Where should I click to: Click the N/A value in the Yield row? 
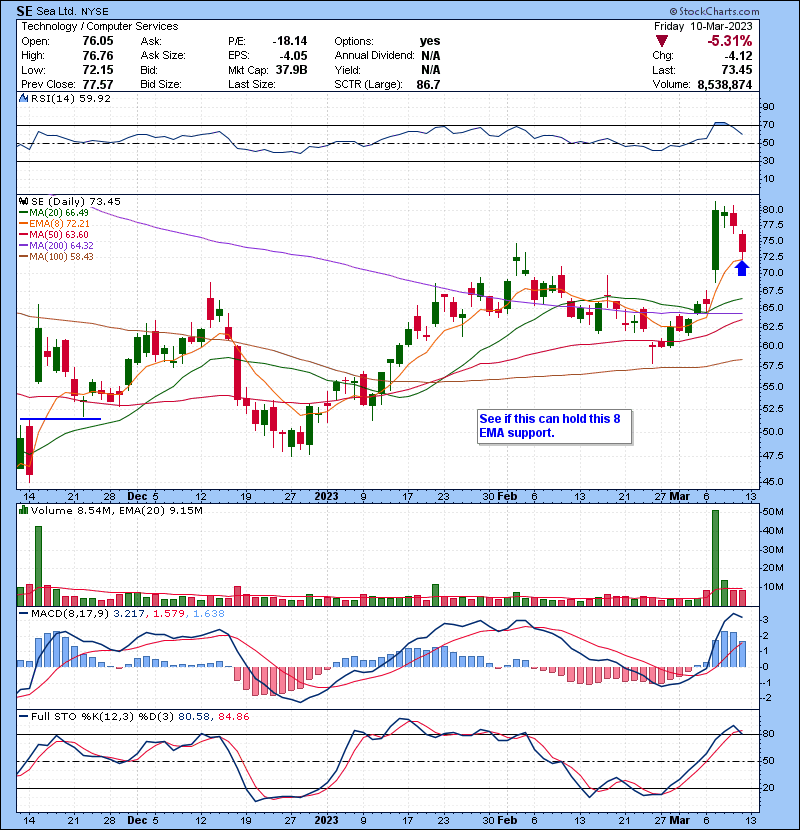431,70
